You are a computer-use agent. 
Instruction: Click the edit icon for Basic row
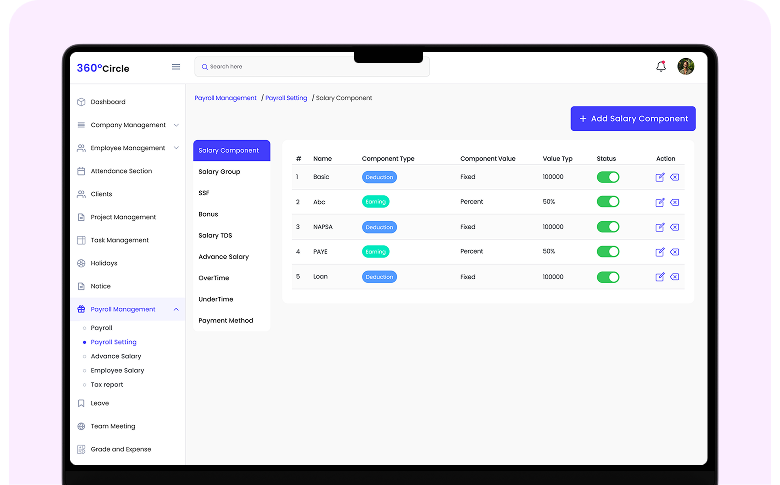tap(660, 177)
